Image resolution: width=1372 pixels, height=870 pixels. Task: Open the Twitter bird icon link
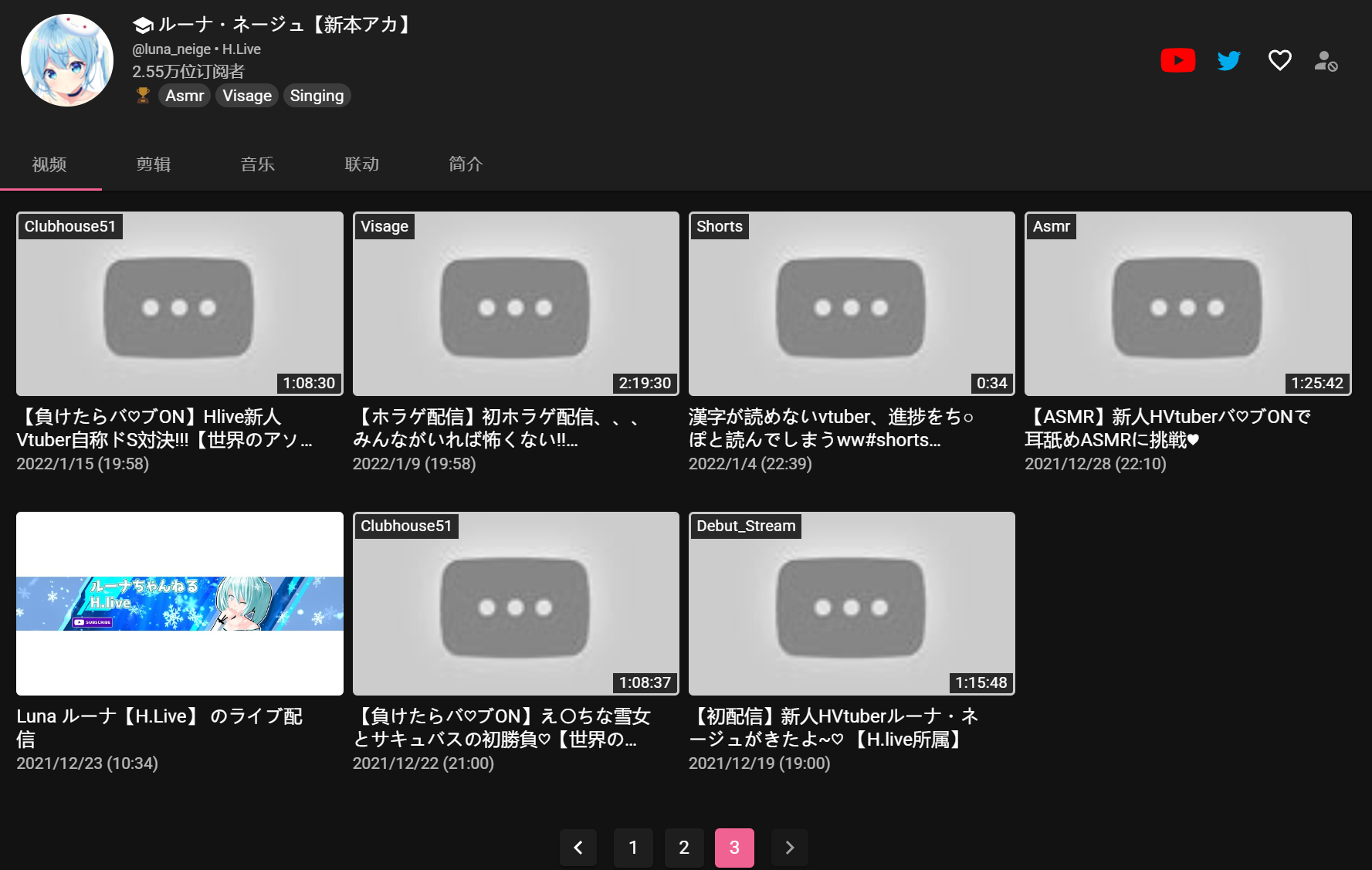1228,60
